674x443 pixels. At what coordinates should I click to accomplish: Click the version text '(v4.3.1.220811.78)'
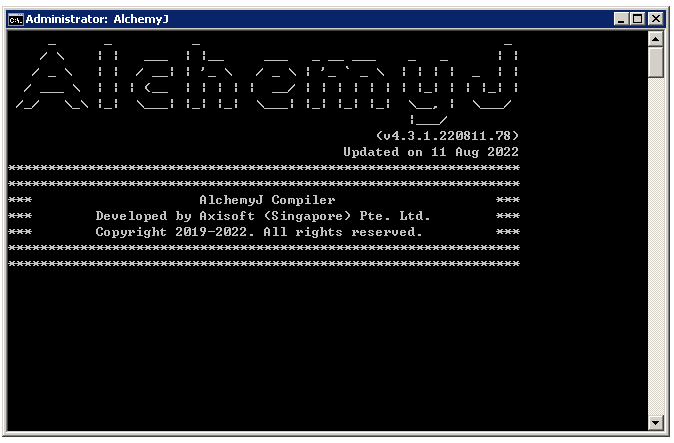click(x=447, y=136)
